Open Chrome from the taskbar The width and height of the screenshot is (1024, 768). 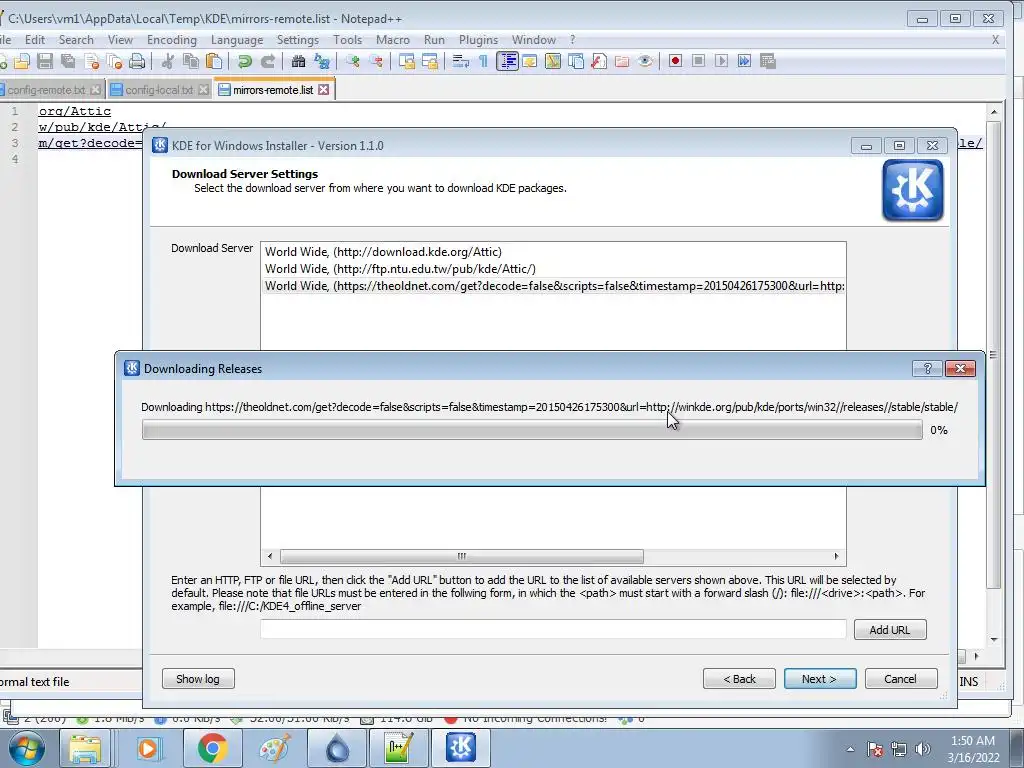(212, 748)
